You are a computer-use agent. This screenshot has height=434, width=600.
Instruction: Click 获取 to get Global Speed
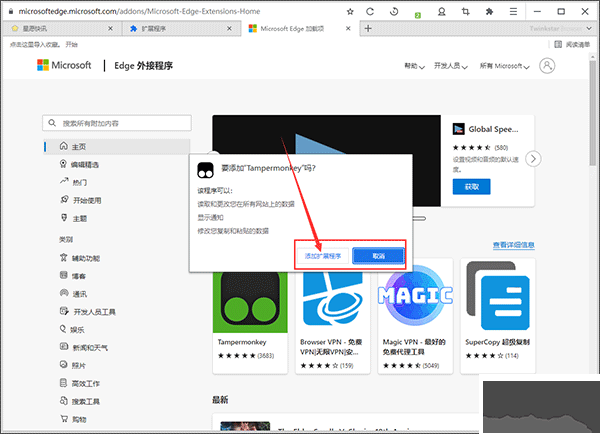(471, 186)
